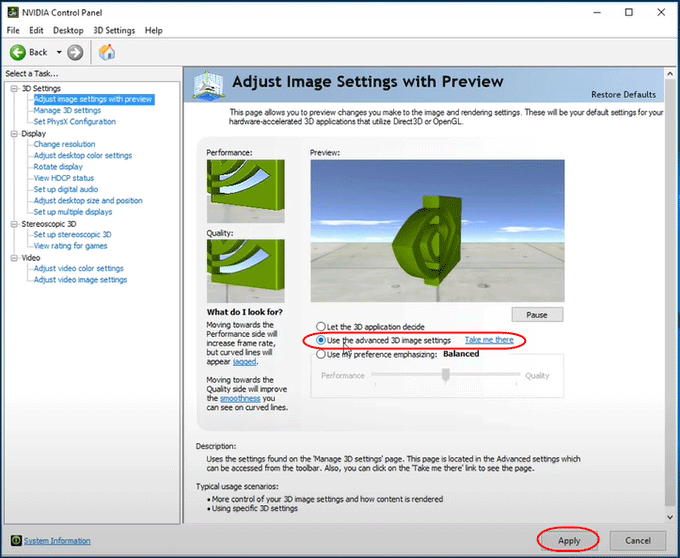Click the NVIDIA title bar icon

(x=13, y=12)
